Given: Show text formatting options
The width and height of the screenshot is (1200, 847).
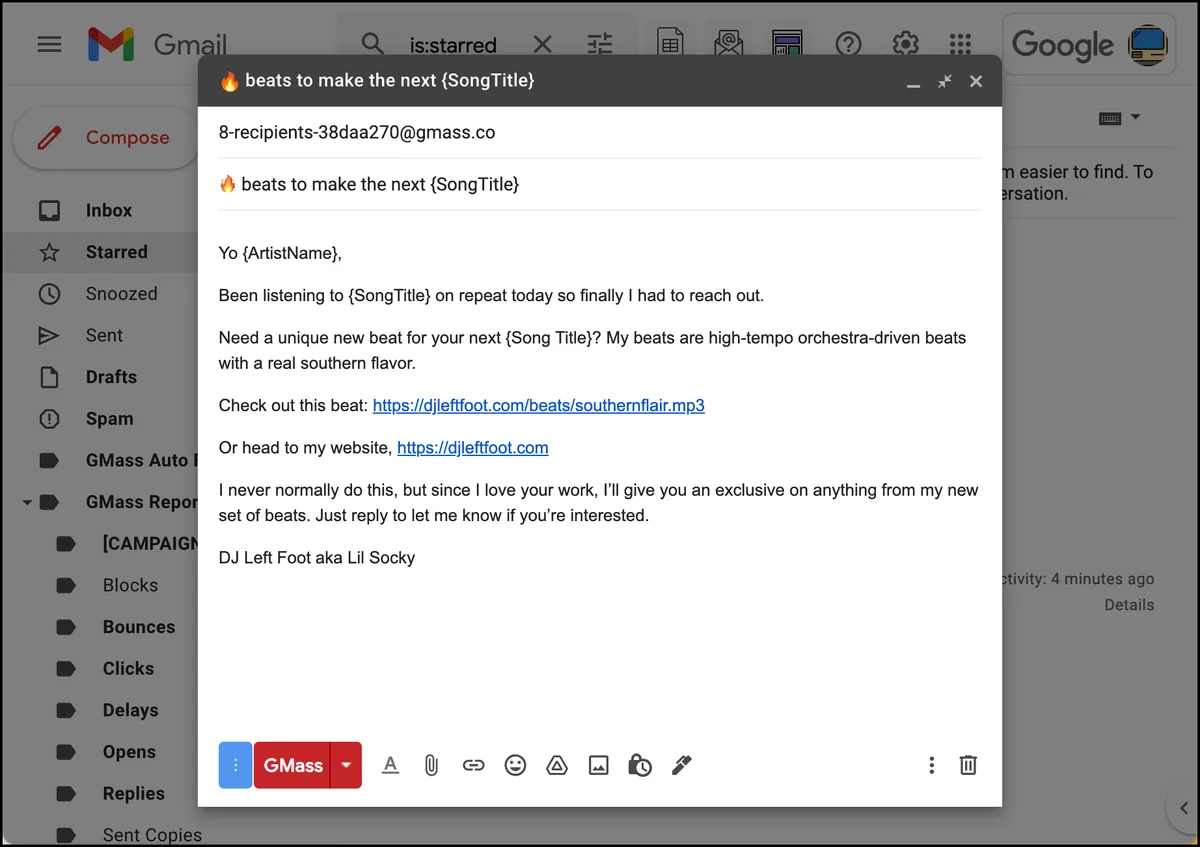Looking at the screenshot, I should 391,765.
